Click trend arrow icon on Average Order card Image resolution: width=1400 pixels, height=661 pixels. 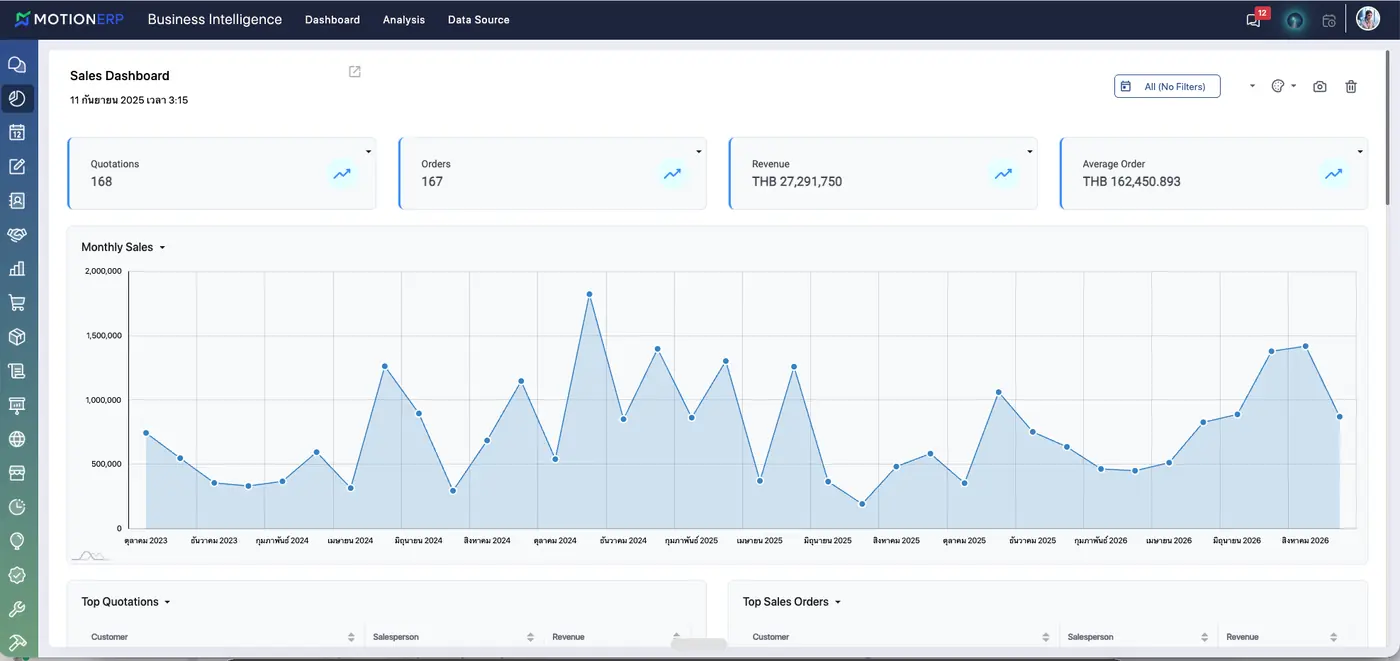click(1334, 173)
